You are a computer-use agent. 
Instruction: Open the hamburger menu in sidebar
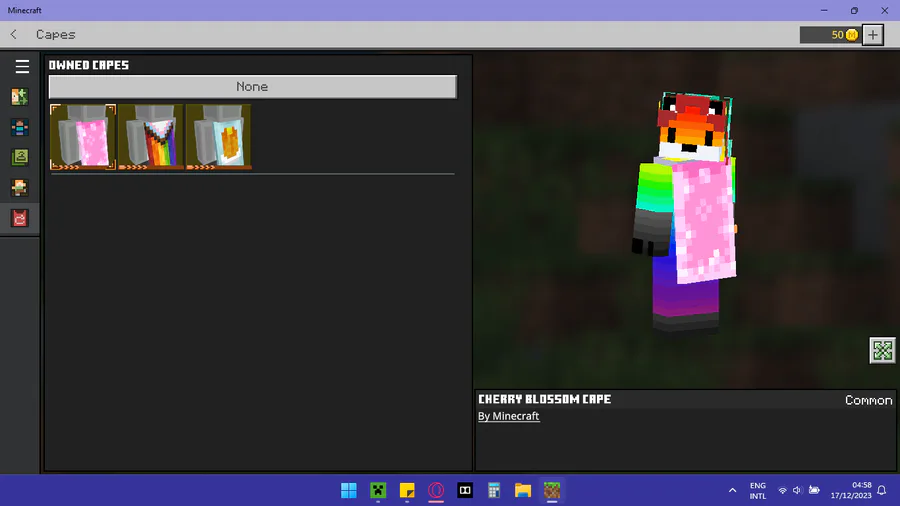click(x=22, y=67)
